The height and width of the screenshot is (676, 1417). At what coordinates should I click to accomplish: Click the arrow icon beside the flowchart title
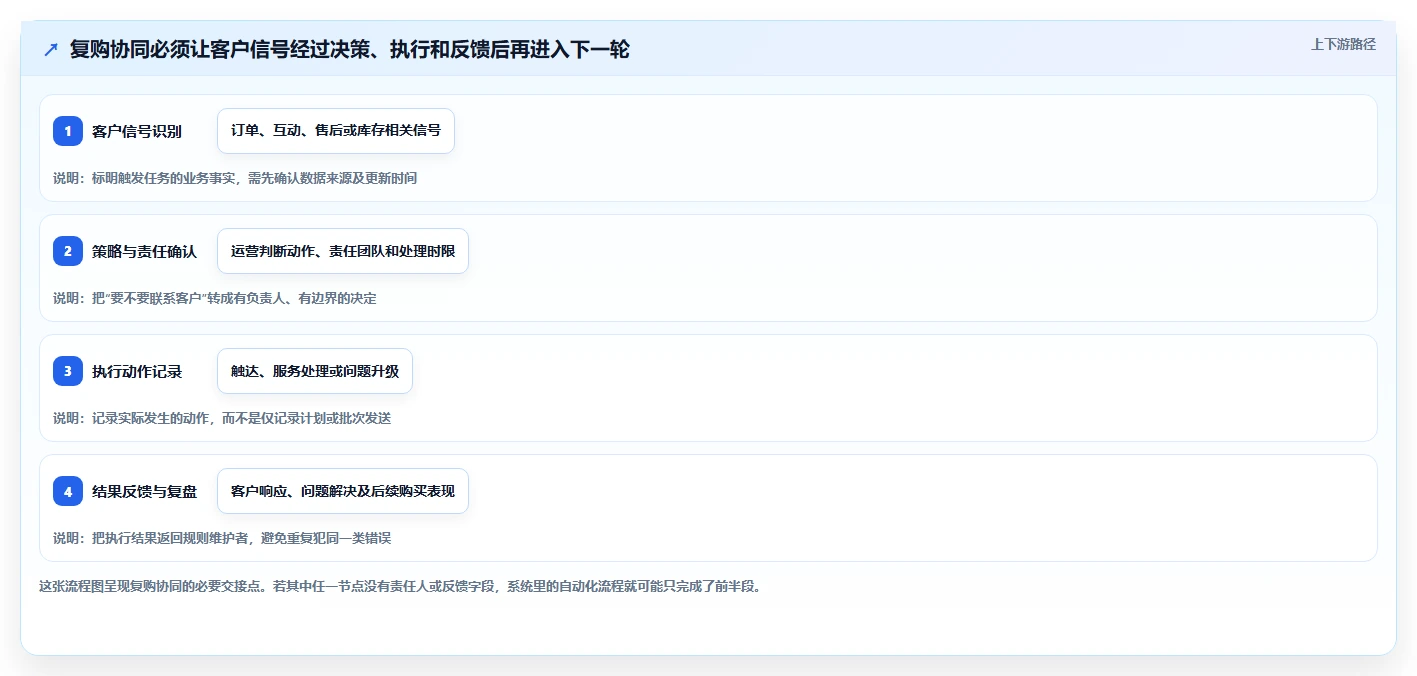(51, 50)
